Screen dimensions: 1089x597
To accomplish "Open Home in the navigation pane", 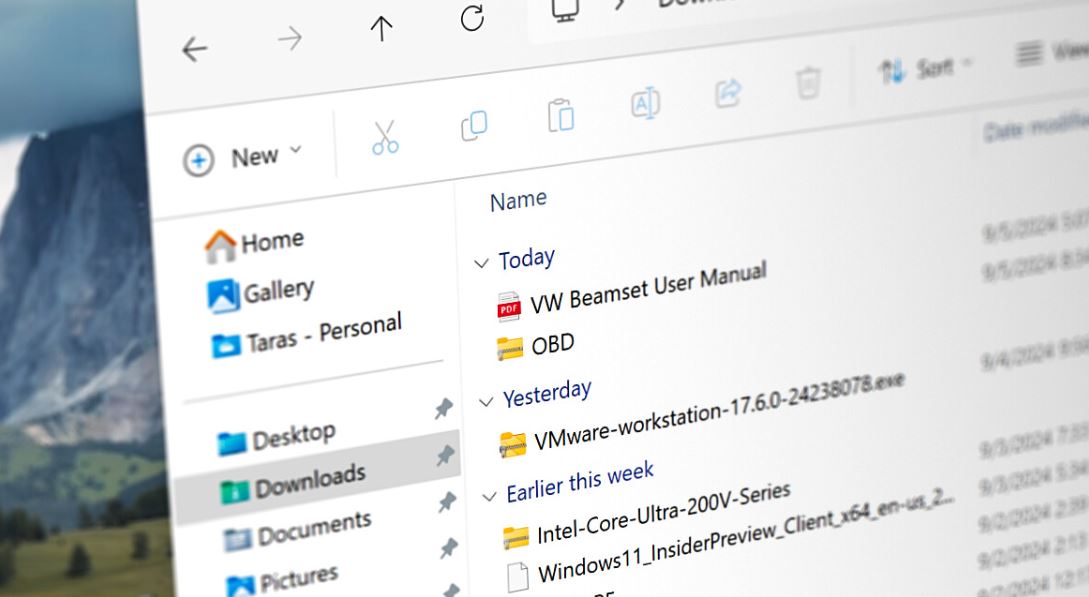I will click(255, 242).
